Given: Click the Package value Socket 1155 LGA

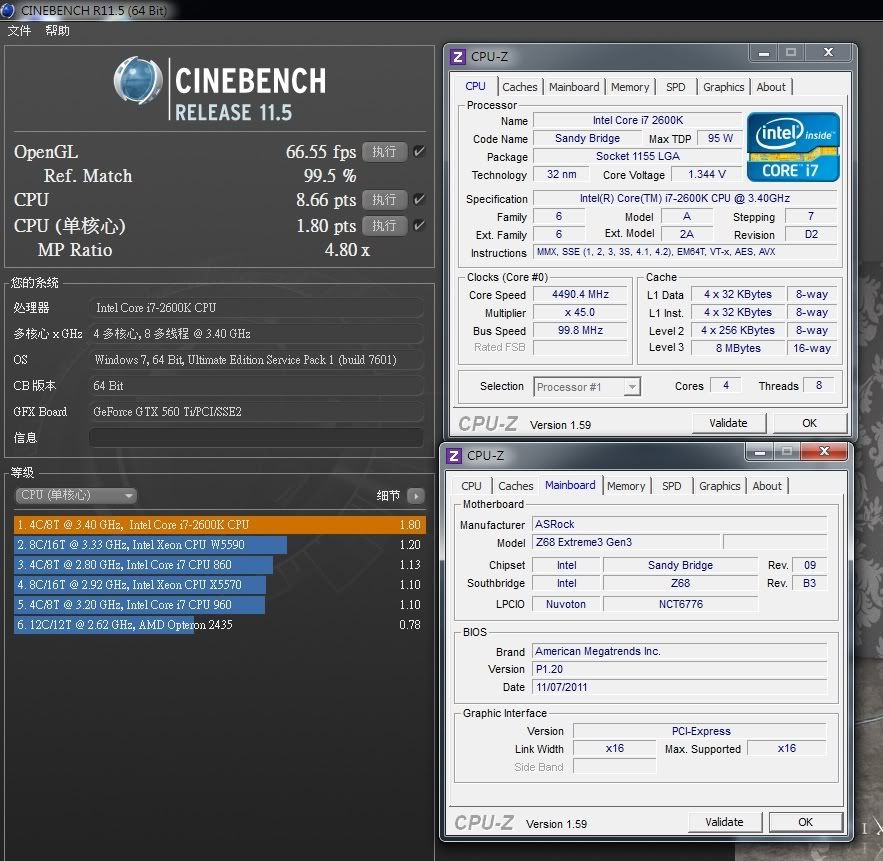Looking at the screenshot, I should click(x=637, y=157).
